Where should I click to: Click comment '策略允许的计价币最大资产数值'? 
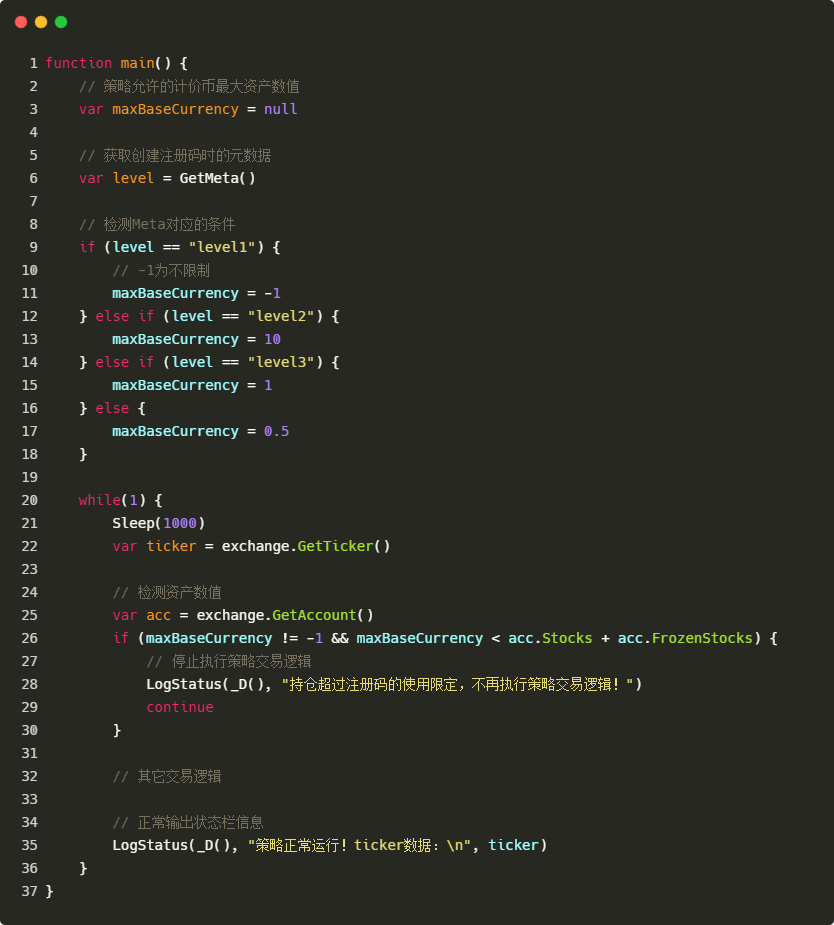[x=201, y=86]
